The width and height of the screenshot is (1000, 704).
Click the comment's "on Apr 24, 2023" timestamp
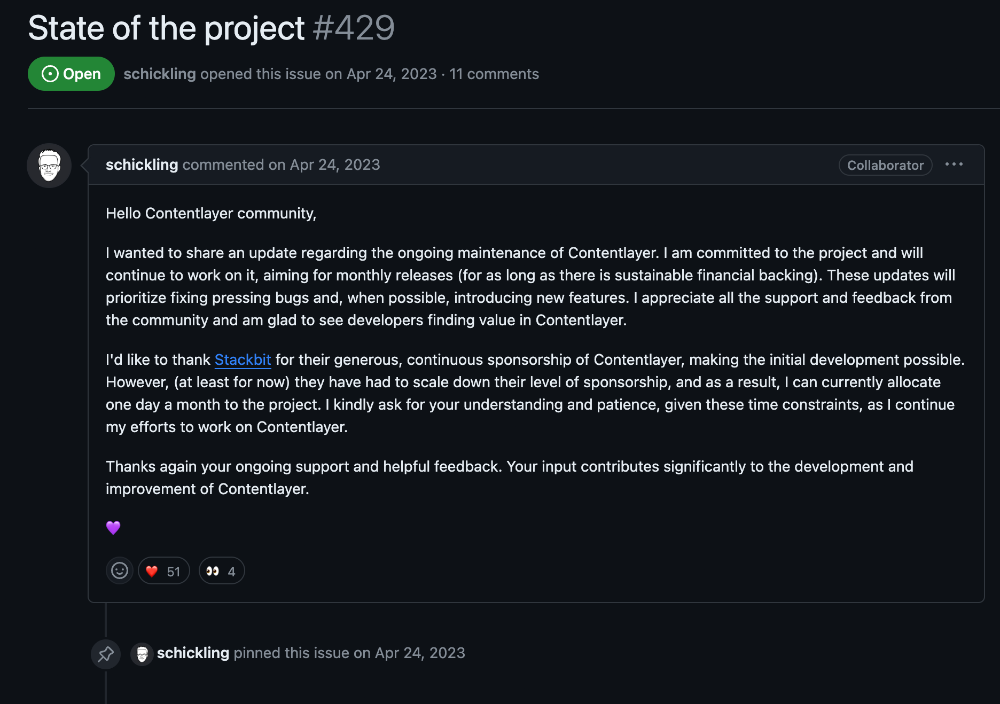[324, 165]
